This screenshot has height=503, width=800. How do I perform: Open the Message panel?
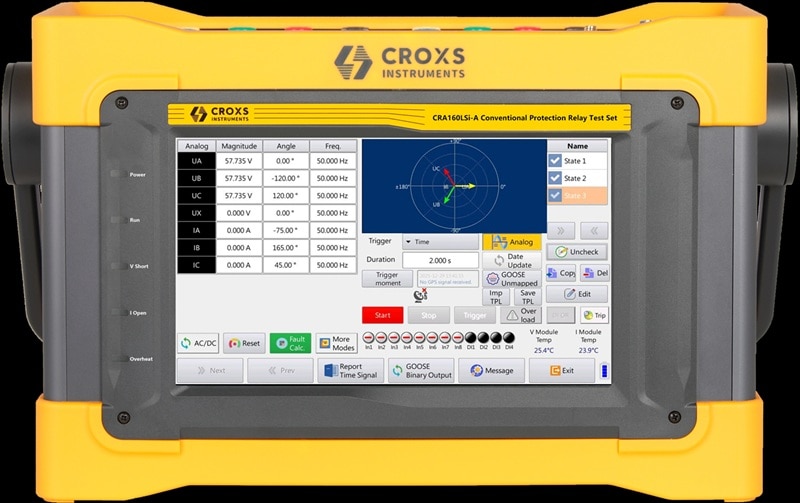[491, 370]
